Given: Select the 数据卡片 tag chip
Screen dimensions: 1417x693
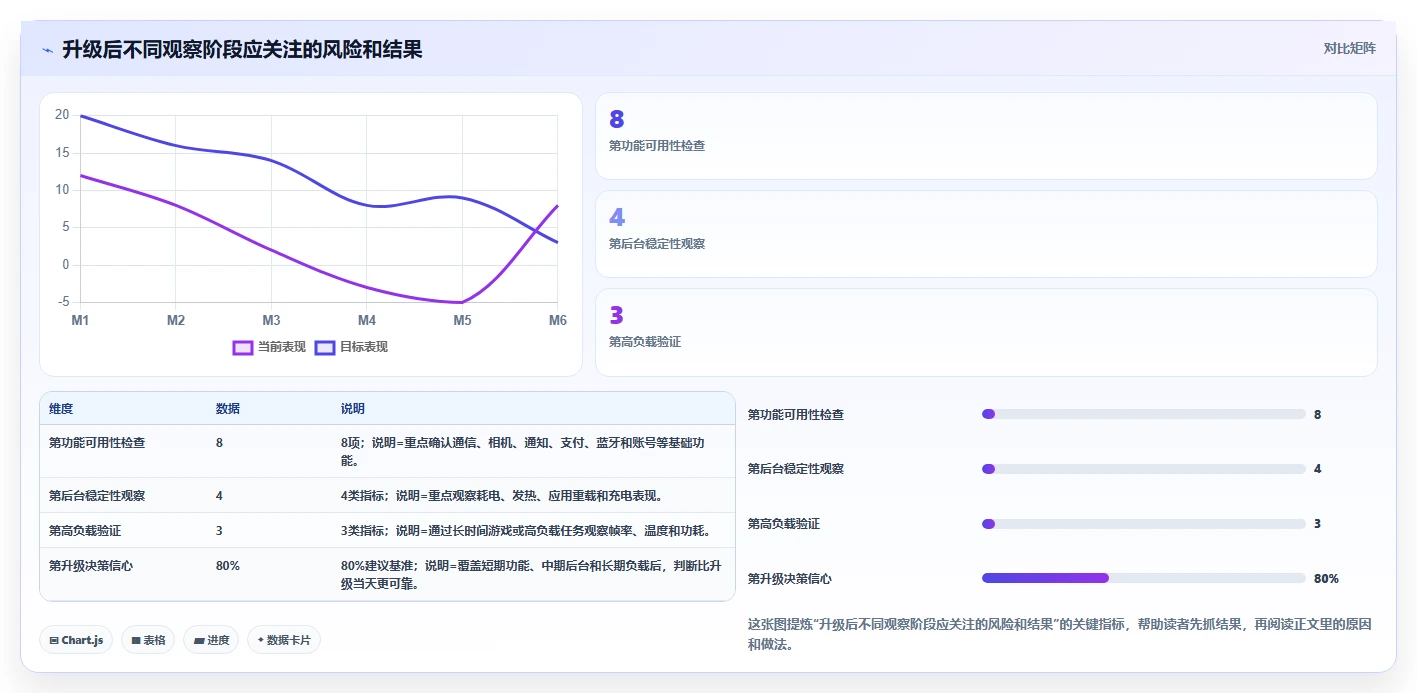Looking at the screenshot, I should coord(284,640).
